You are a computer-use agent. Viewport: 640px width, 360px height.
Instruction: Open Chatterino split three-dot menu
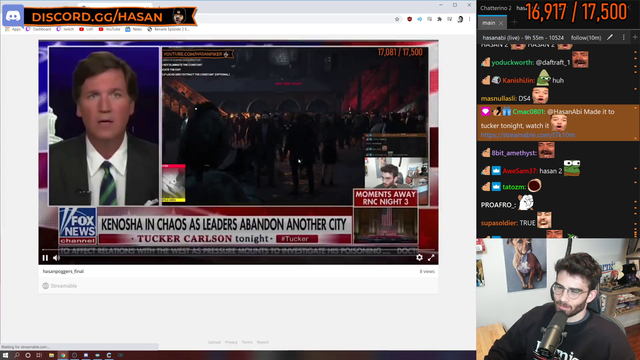[623, 37]
